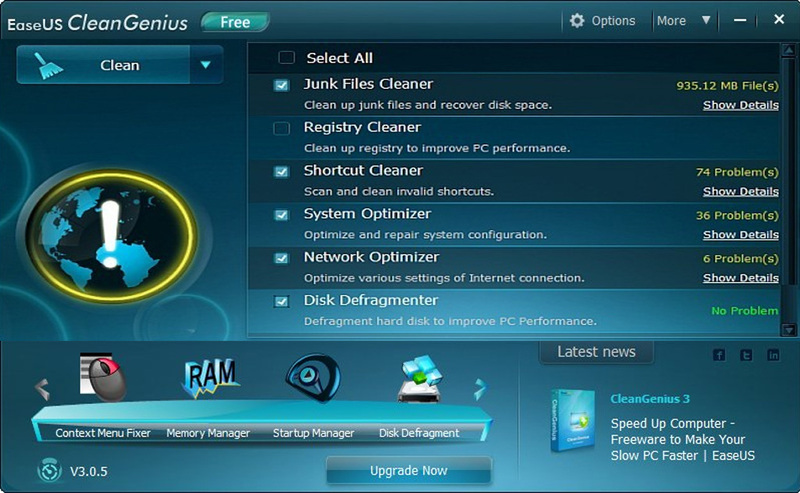This screenshot has width=800, height=493.
Task: Toggle the System Optimizer checkbox
Action: (x=281, y=215)
